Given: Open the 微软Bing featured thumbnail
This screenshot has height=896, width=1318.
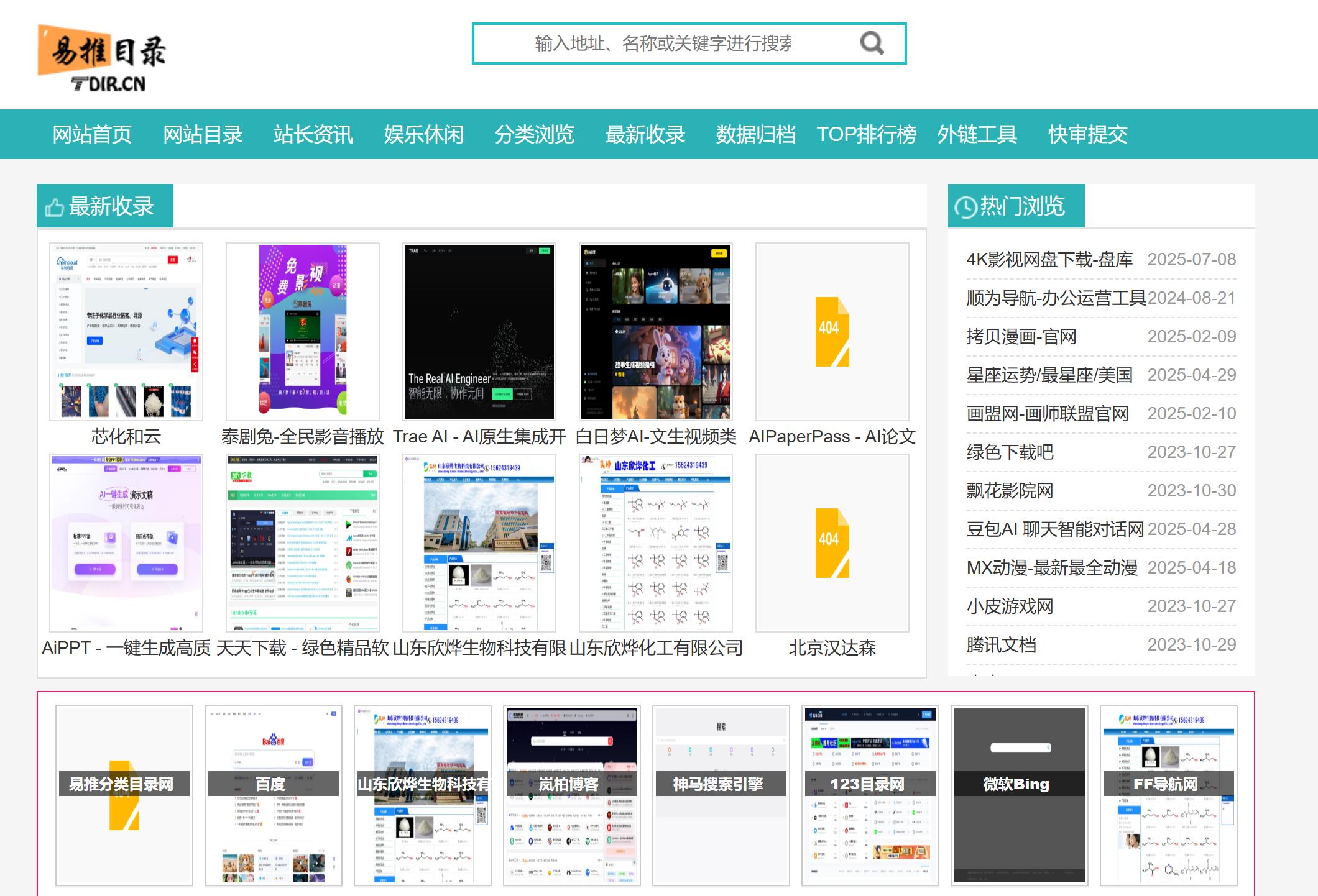Looking at the screenshot, I should pos(1020,795).
